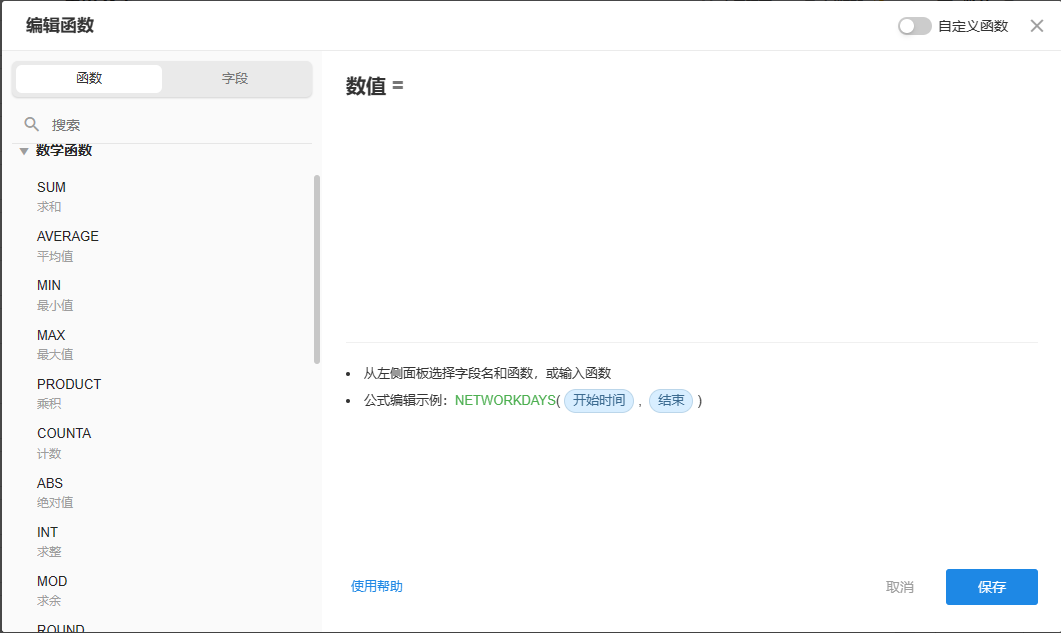Choose the ABS absolute value function

tap(50, 492)
